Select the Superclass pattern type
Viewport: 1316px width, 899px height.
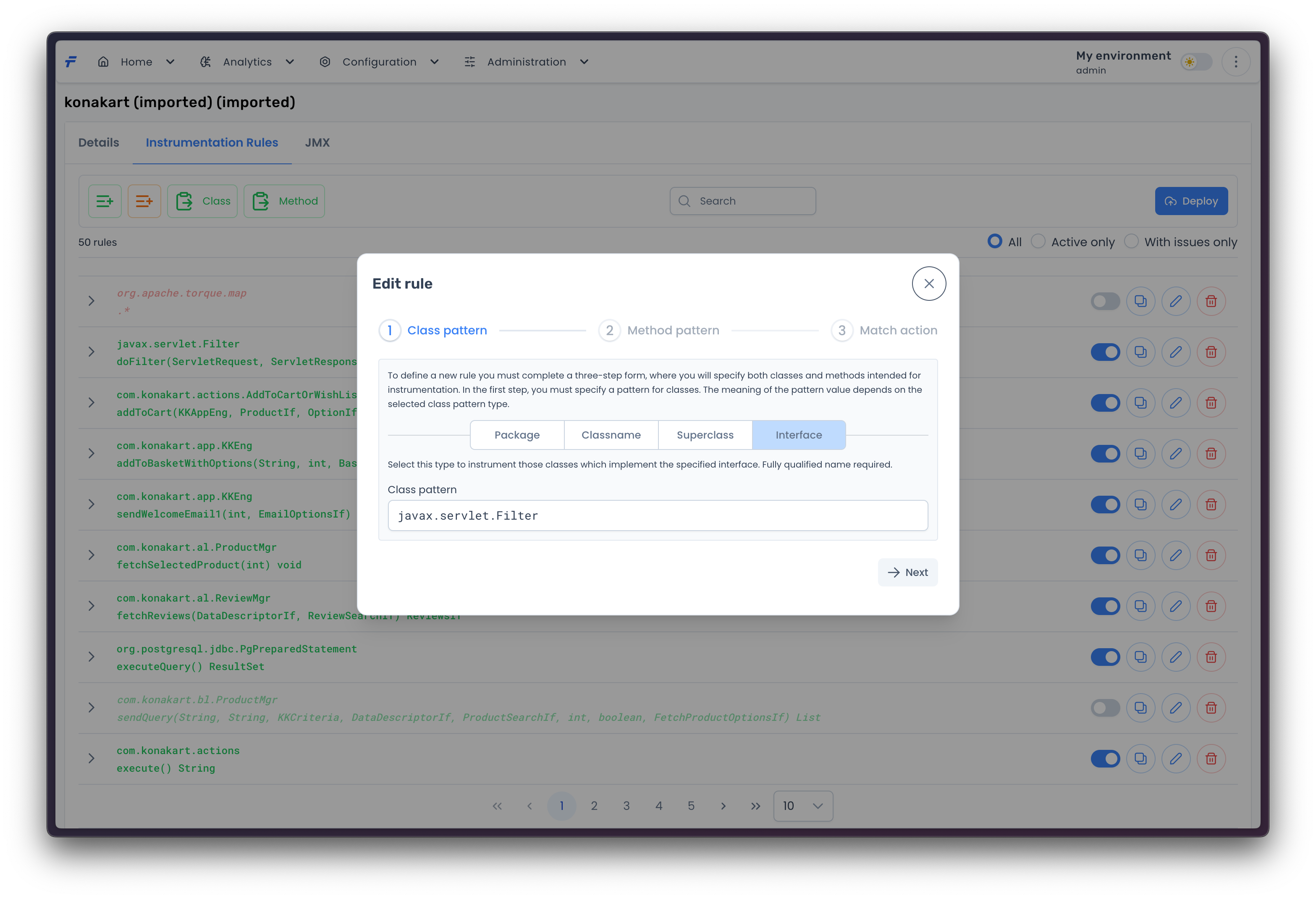(x=705, y=435)
